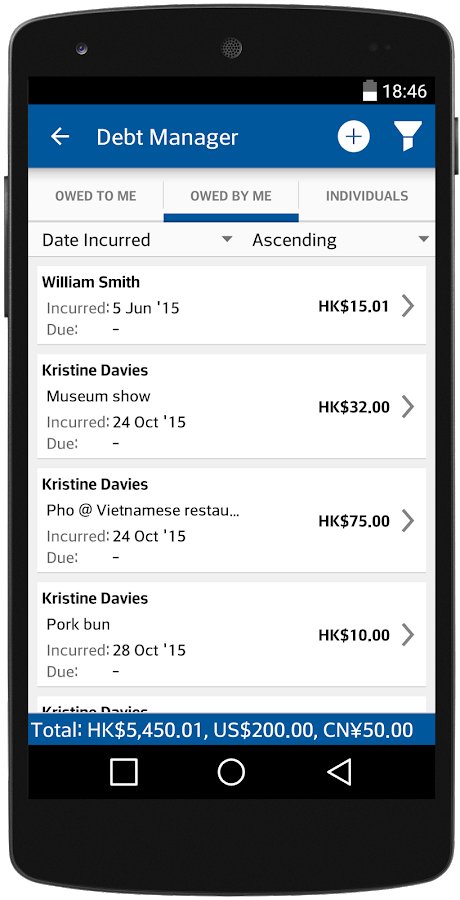The height and width of the screenshot is (900, 460).
Task: Select the Owed By Me tab
Action: pos(231,196)
